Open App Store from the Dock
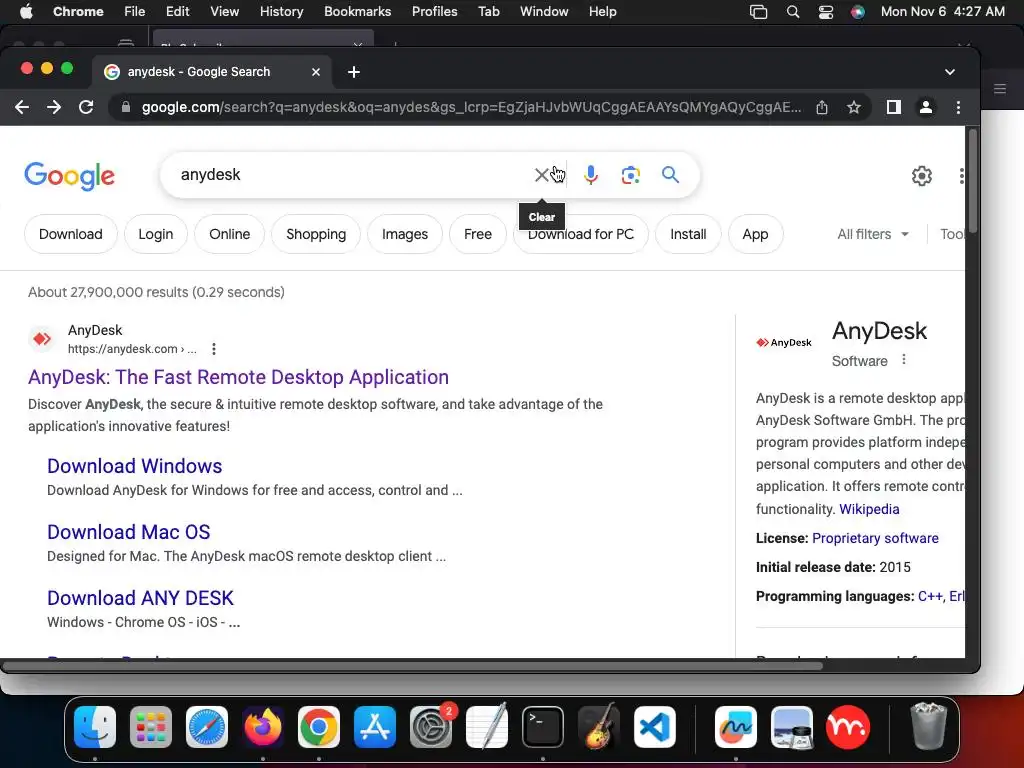The height and width of the screenshot is (768, 1024). coord(375,727)
